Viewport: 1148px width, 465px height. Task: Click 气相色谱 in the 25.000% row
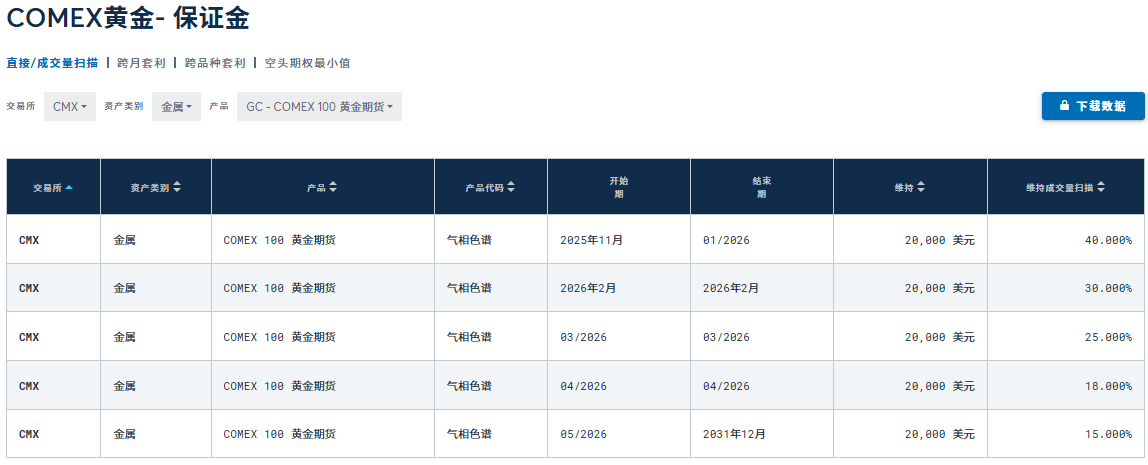[469, 337]
